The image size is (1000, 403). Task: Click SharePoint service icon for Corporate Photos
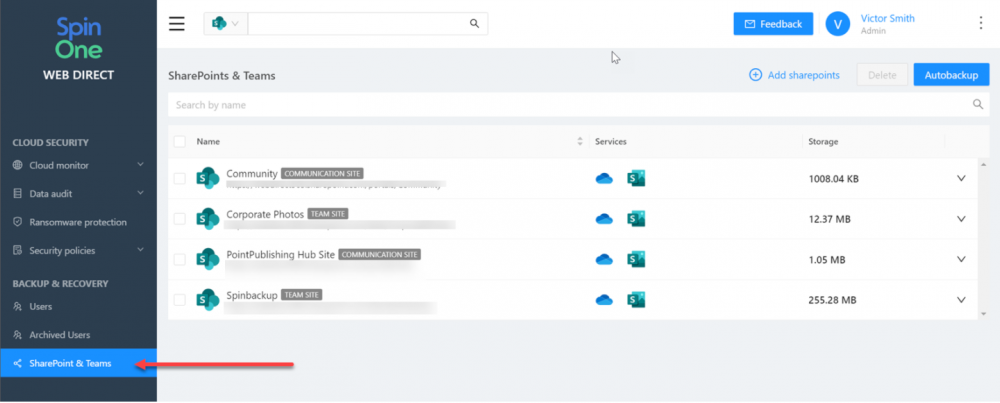click(636, 219)
